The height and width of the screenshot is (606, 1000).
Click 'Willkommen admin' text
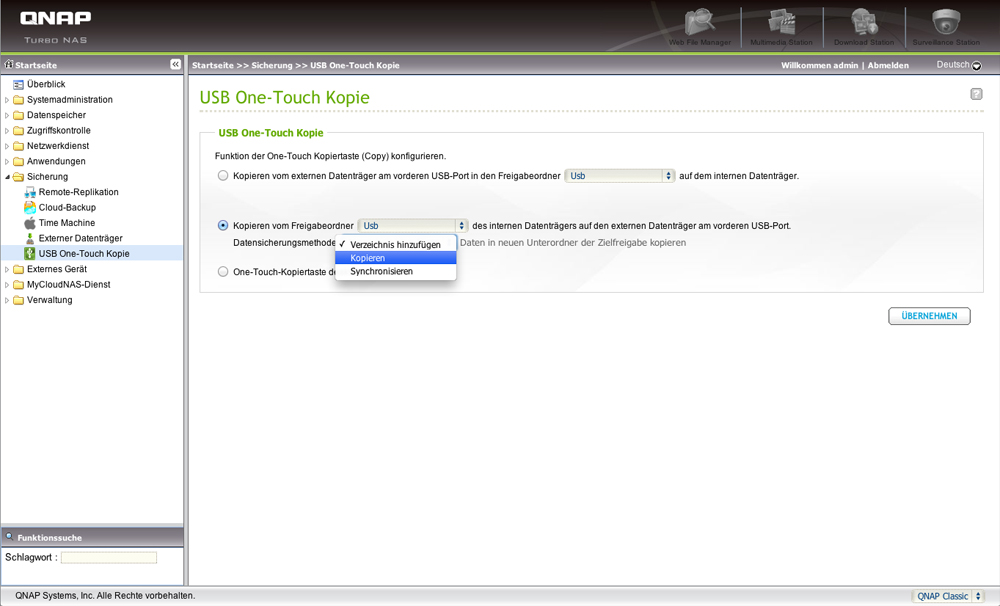[x=820, y=65]
